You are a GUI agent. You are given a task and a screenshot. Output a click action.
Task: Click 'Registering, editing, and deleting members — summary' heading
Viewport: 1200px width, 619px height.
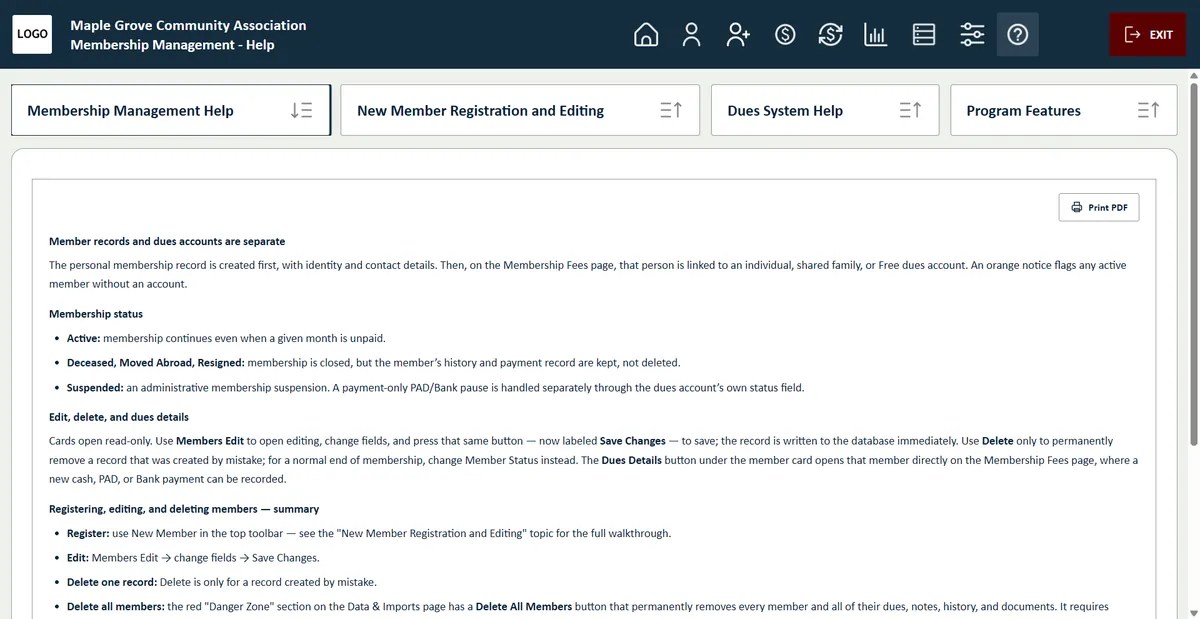click(184, 509)
